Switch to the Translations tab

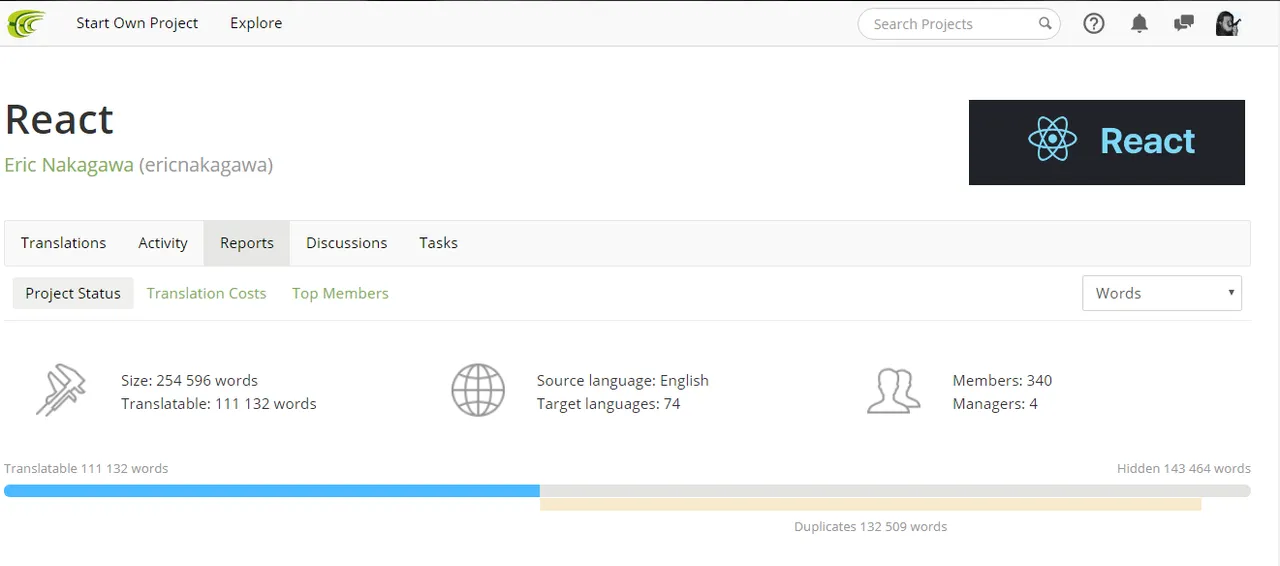(63, 243)
